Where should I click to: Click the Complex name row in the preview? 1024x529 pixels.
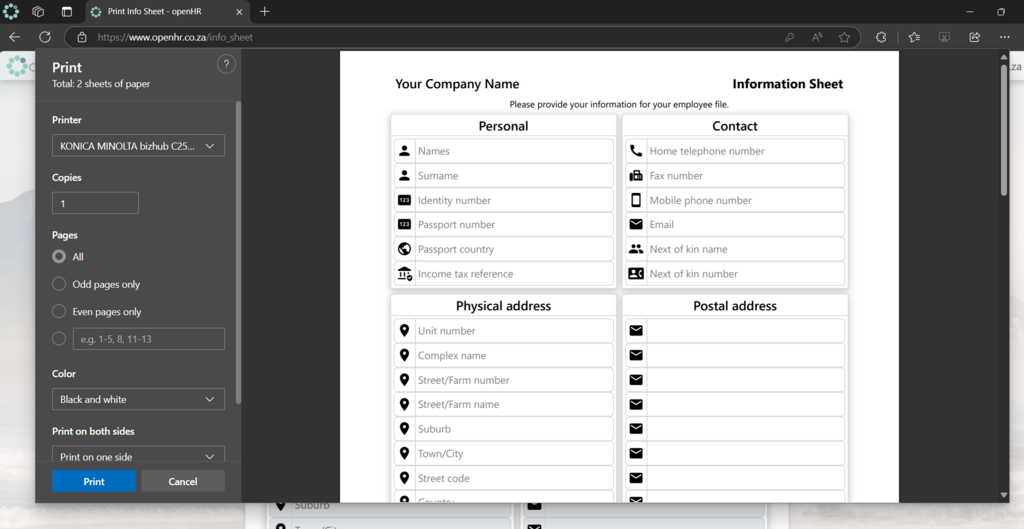504,355
